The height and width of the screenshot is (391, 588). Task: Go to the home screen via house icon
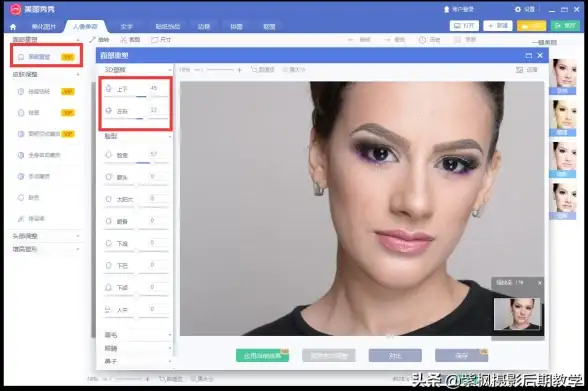click(13, 27)
